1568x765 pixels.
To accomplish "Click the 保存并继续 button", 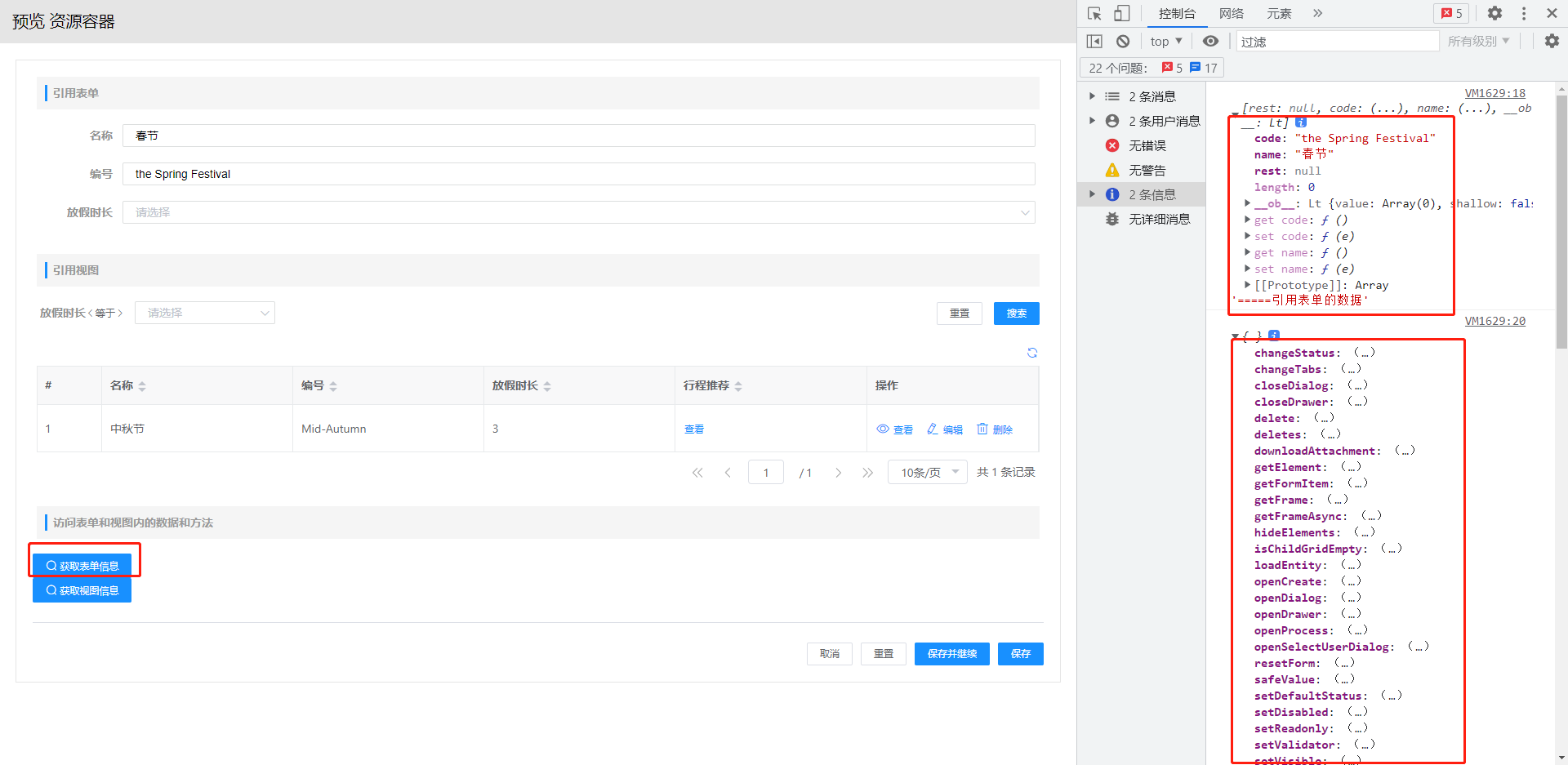I will click(951, 654).
